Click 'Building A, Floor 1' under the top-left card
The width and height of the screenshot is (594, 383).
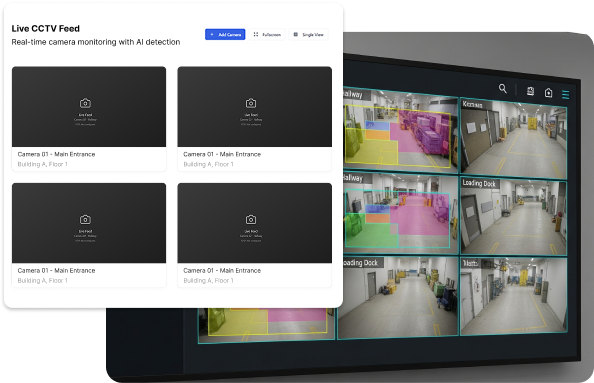pyautogui.click(x=42, y=164)
